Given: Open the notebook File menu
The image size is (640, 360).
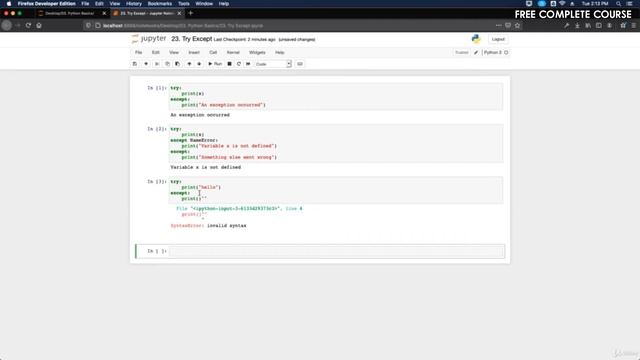Looking at the screenshot, I should [x=138, y=53].
